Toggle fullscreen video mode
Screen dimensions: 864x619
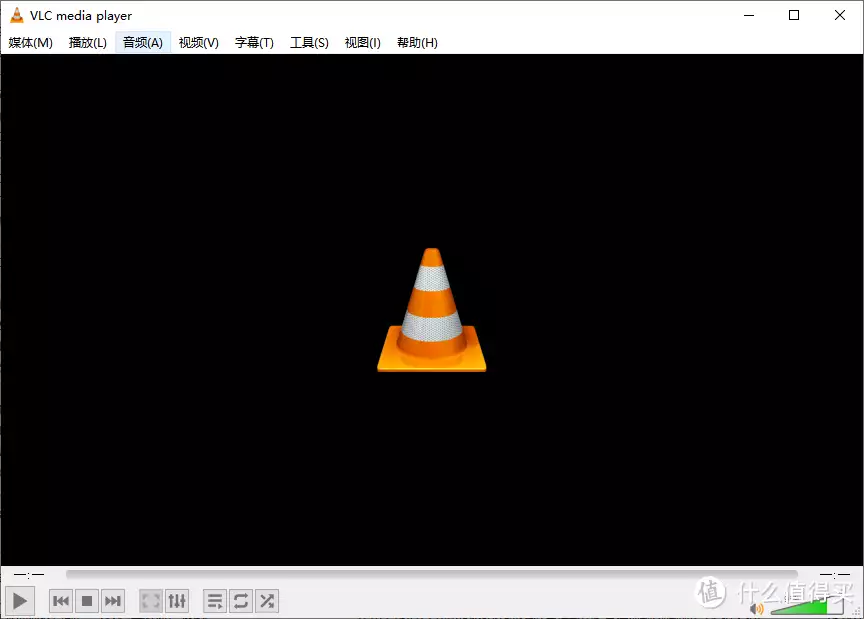coord(150,601)
